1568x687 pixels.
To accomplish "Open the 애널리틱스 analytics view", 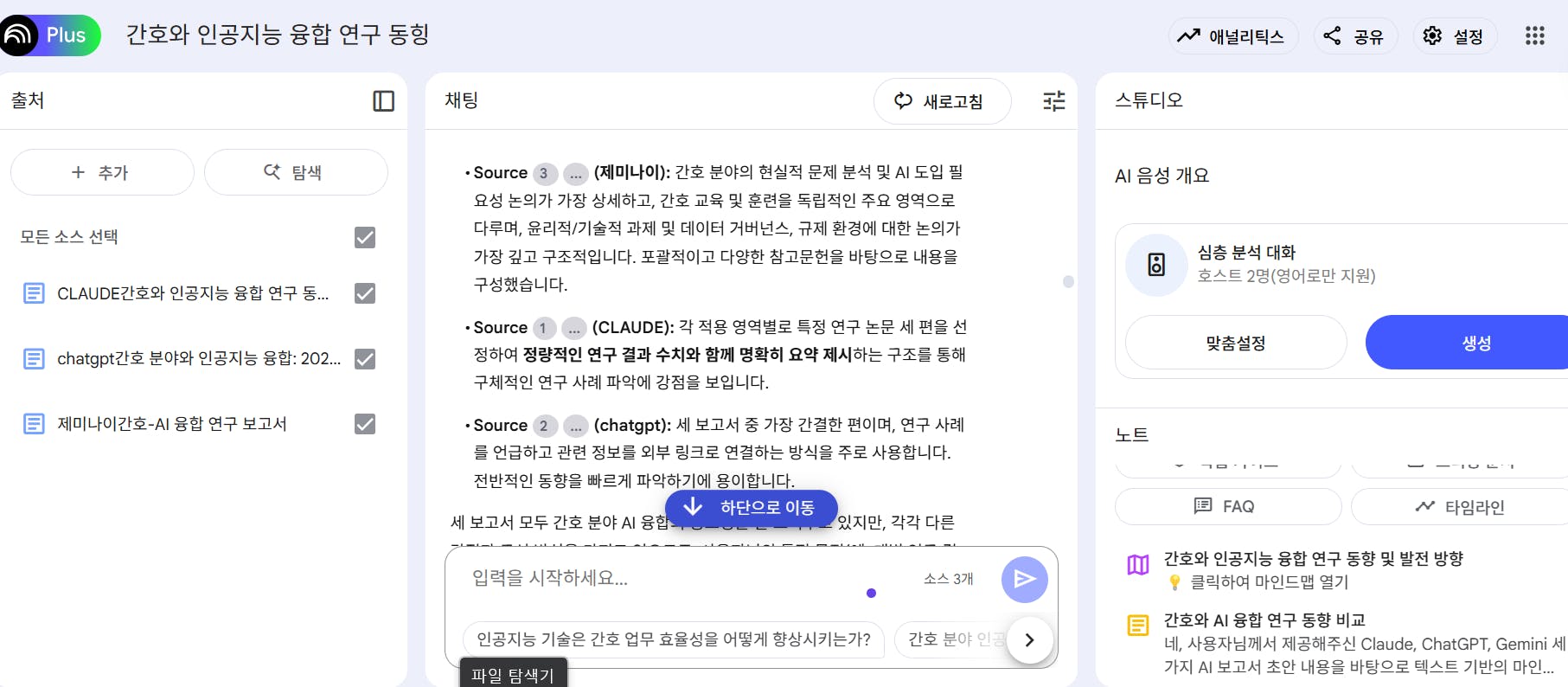I will (x=1233, y=36).
